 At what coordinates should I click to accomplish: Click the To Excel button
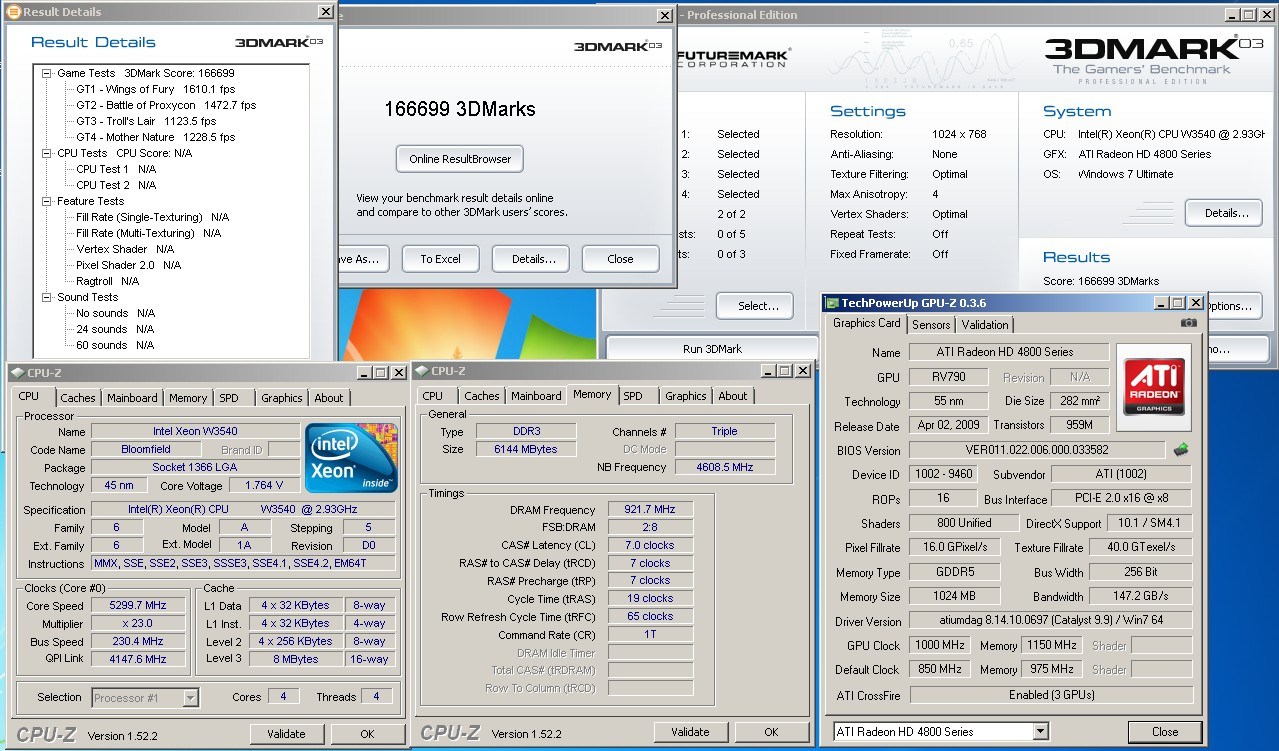point(440,259)
